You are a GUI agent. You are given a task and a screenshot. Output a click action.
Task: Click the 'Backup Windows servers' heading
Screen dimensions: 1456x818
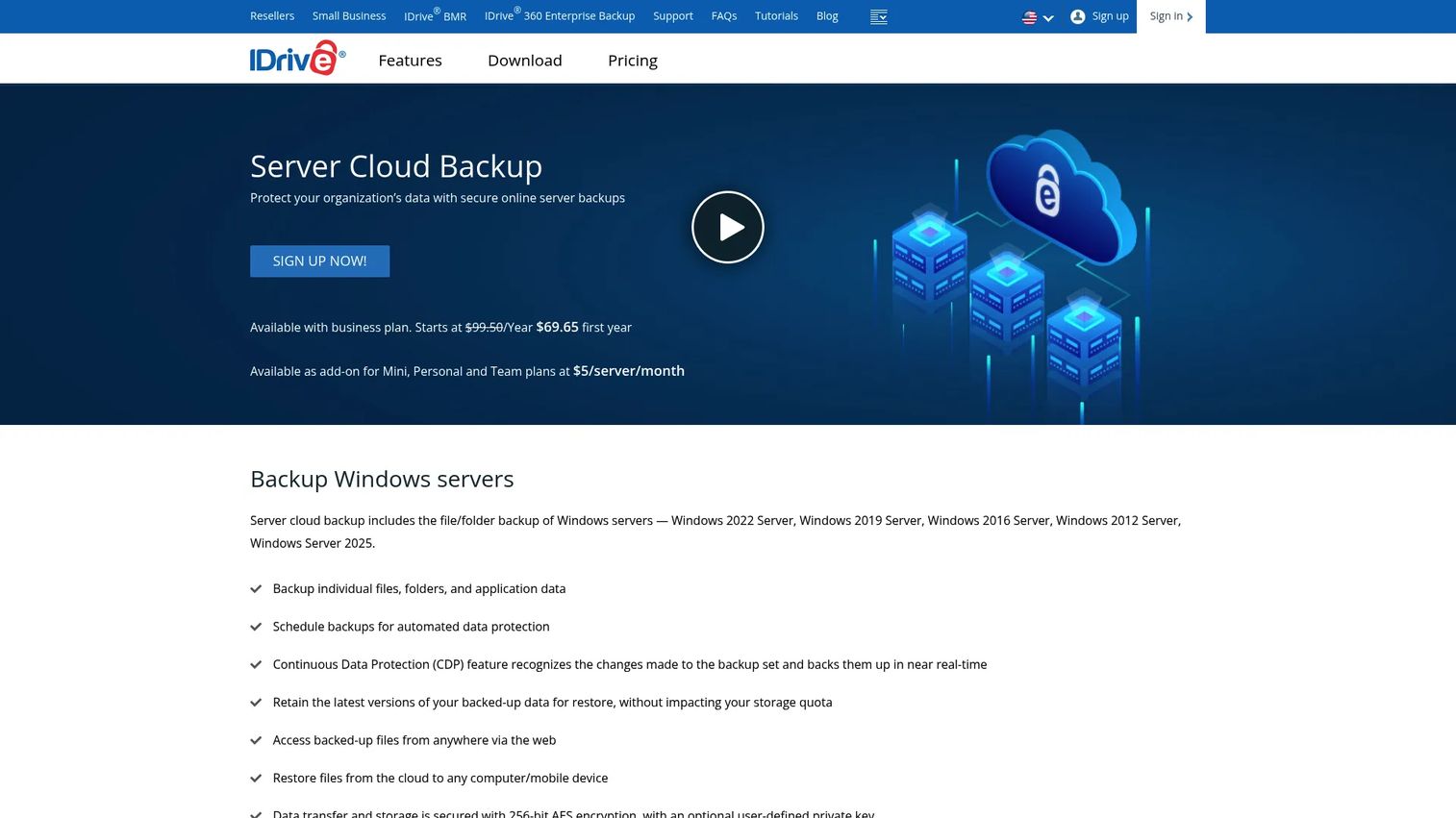[382, 479]
